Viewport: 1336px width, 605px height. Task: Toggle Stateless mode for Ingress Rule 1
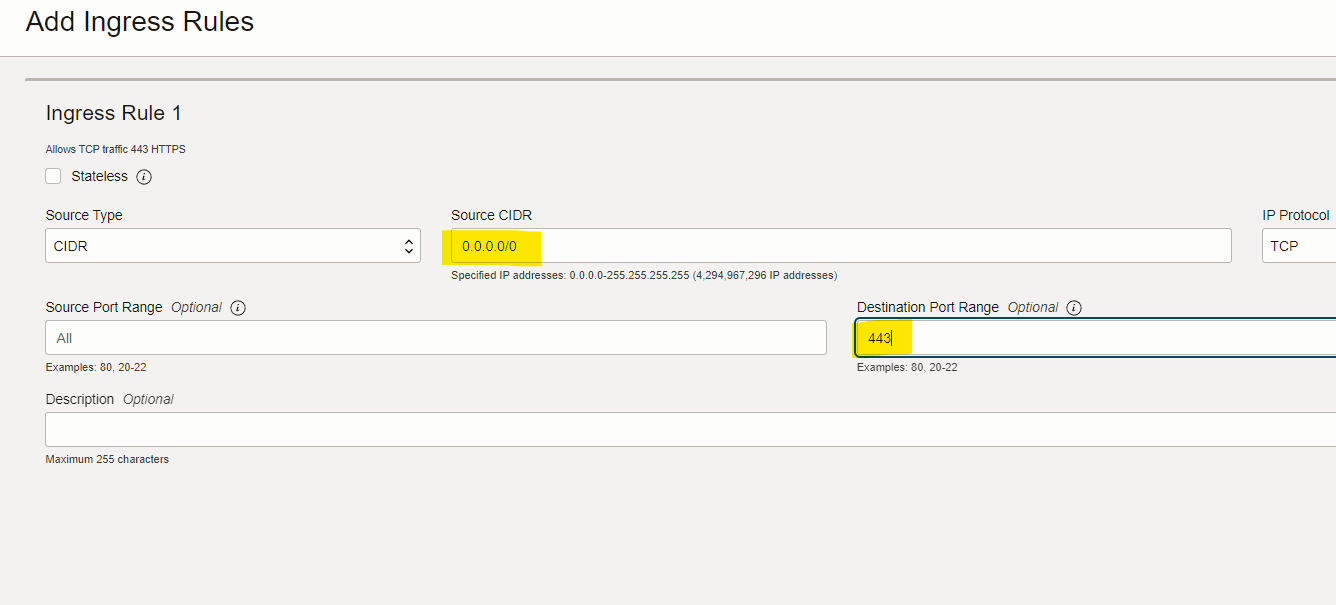(53, 175)
